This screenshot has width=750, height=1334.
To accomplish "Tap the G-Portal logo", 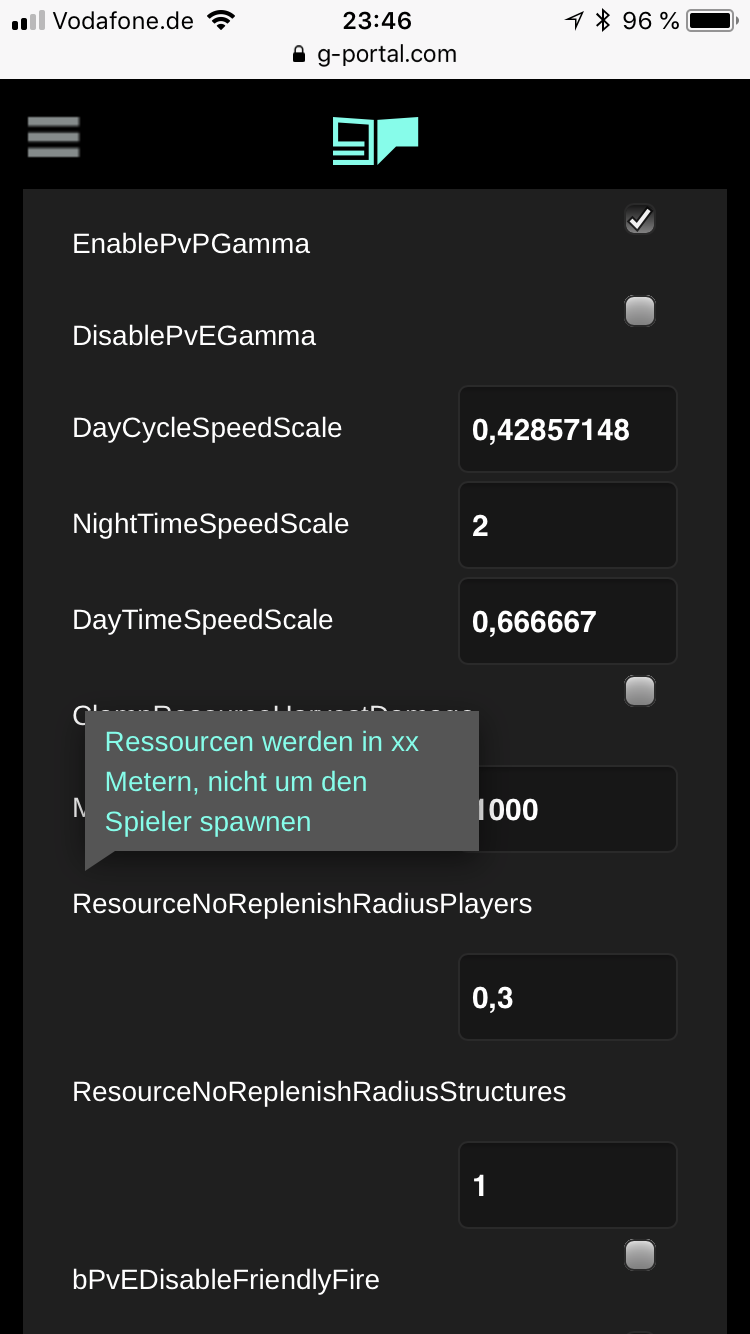I will pos(375,141).
